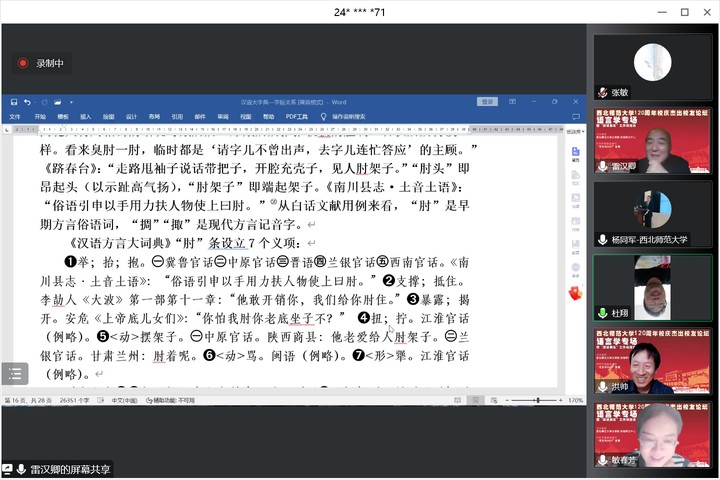Select 杨同军-西北师范大学 participant tile
The width and height of the screenshot is (720, 480).
click(x=652, y=214)
